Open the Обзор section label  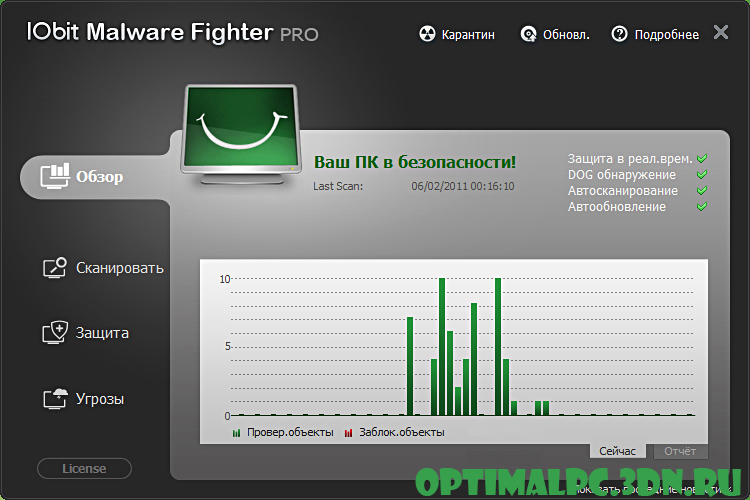point(99,177)
